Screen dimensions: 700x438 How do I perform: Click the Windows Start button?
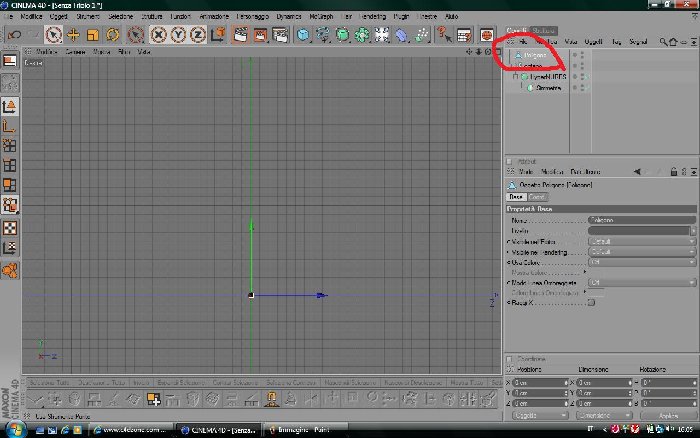click(15, 430)
